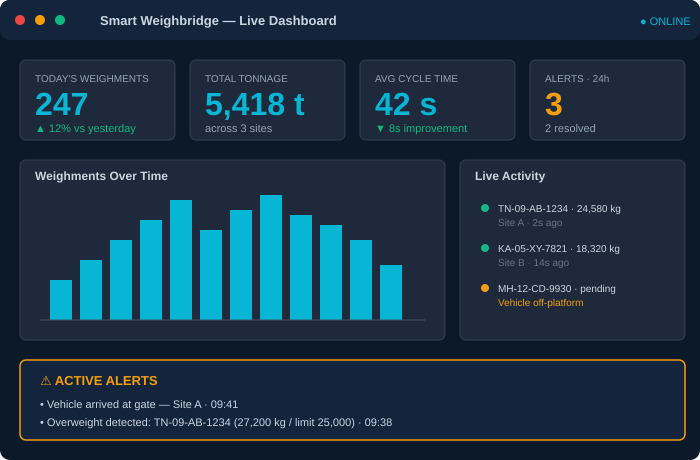Click the 8s improvement indicator
The image size is (700, 460).
(x=421, y=129)
